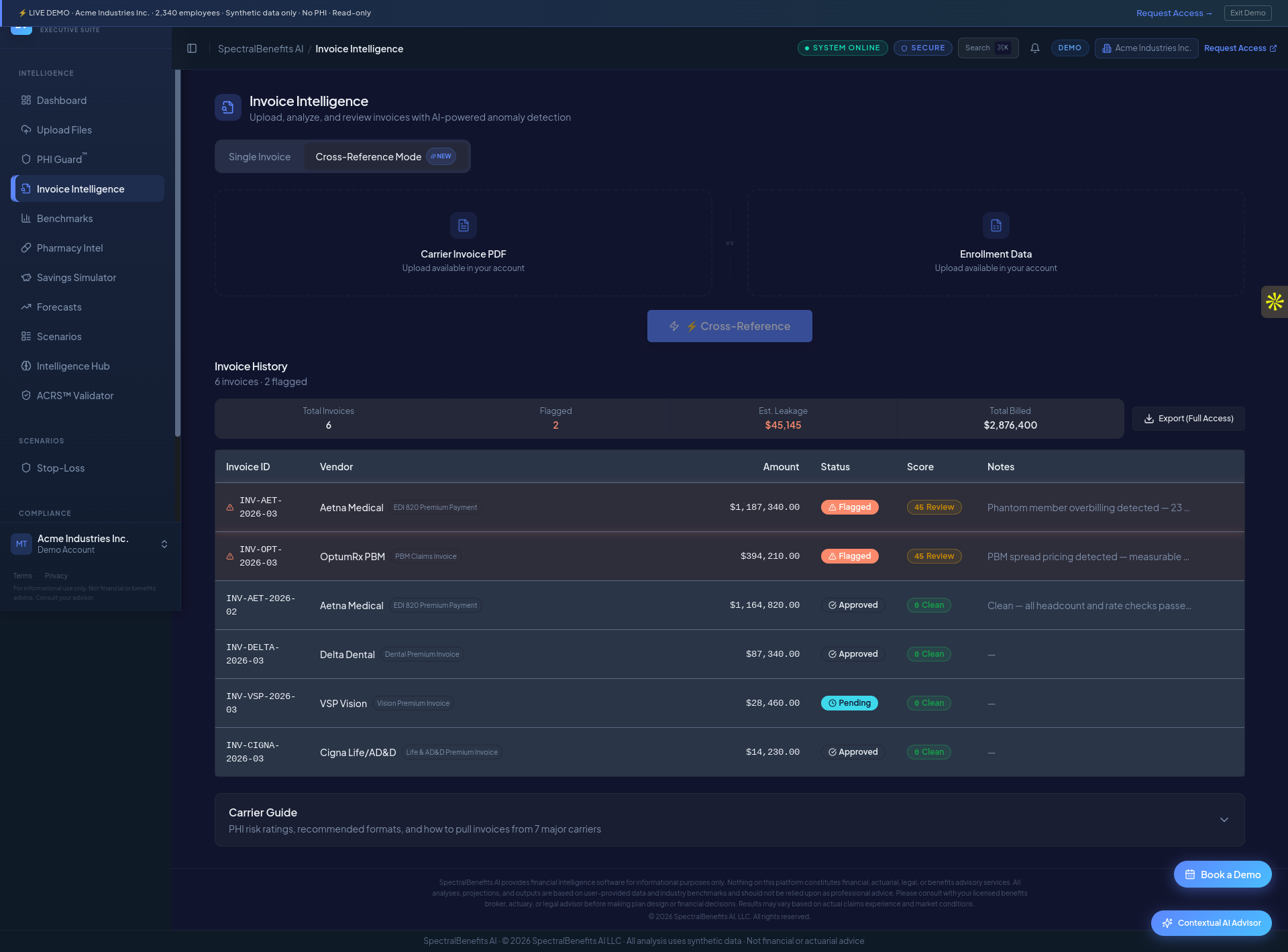Click invoice ID INV-DELTA-2026-03
1288x952 pixels.
(253, 654)
